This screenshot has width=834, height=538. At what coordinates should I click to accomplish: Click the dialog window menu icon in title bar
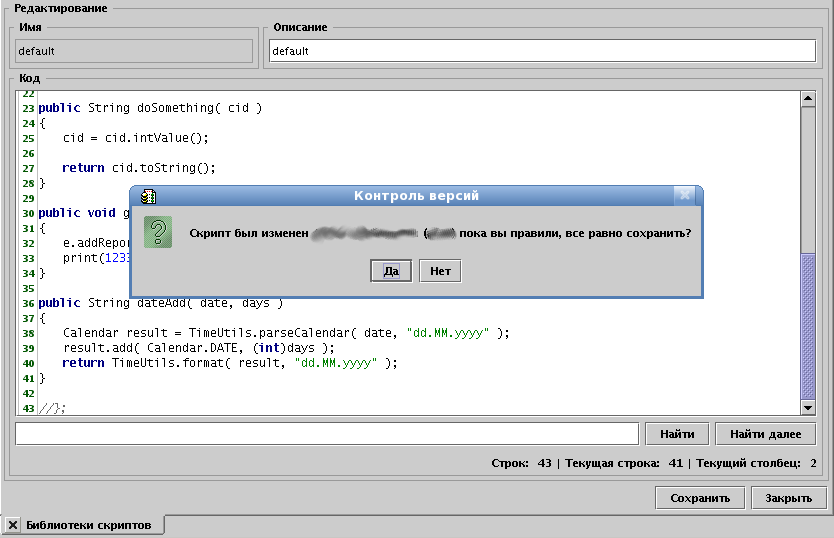(147, 196)
